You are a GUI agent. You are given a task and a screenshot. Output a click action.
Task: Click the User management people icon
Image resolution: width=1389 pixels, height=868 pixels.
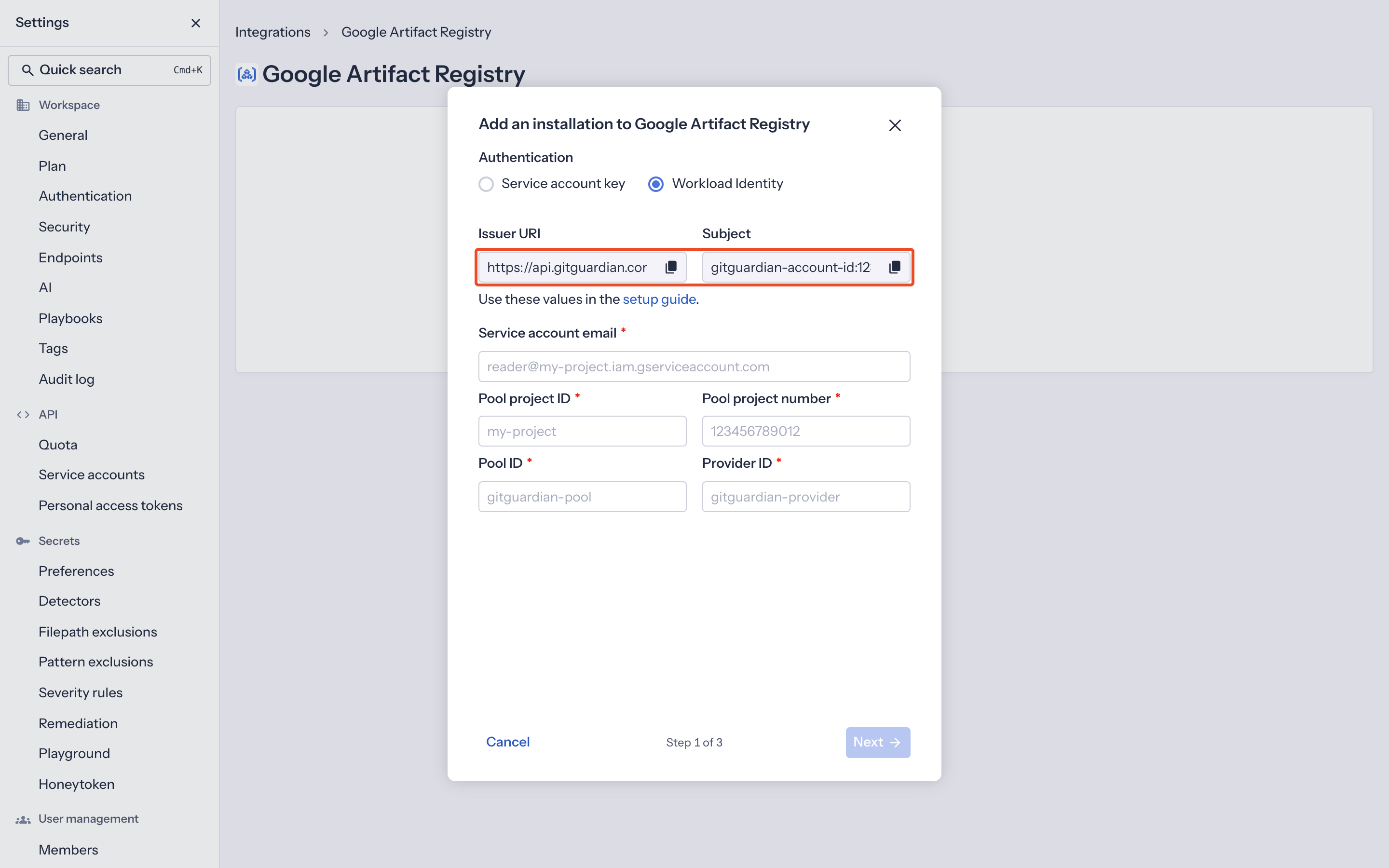coord(23,819)
